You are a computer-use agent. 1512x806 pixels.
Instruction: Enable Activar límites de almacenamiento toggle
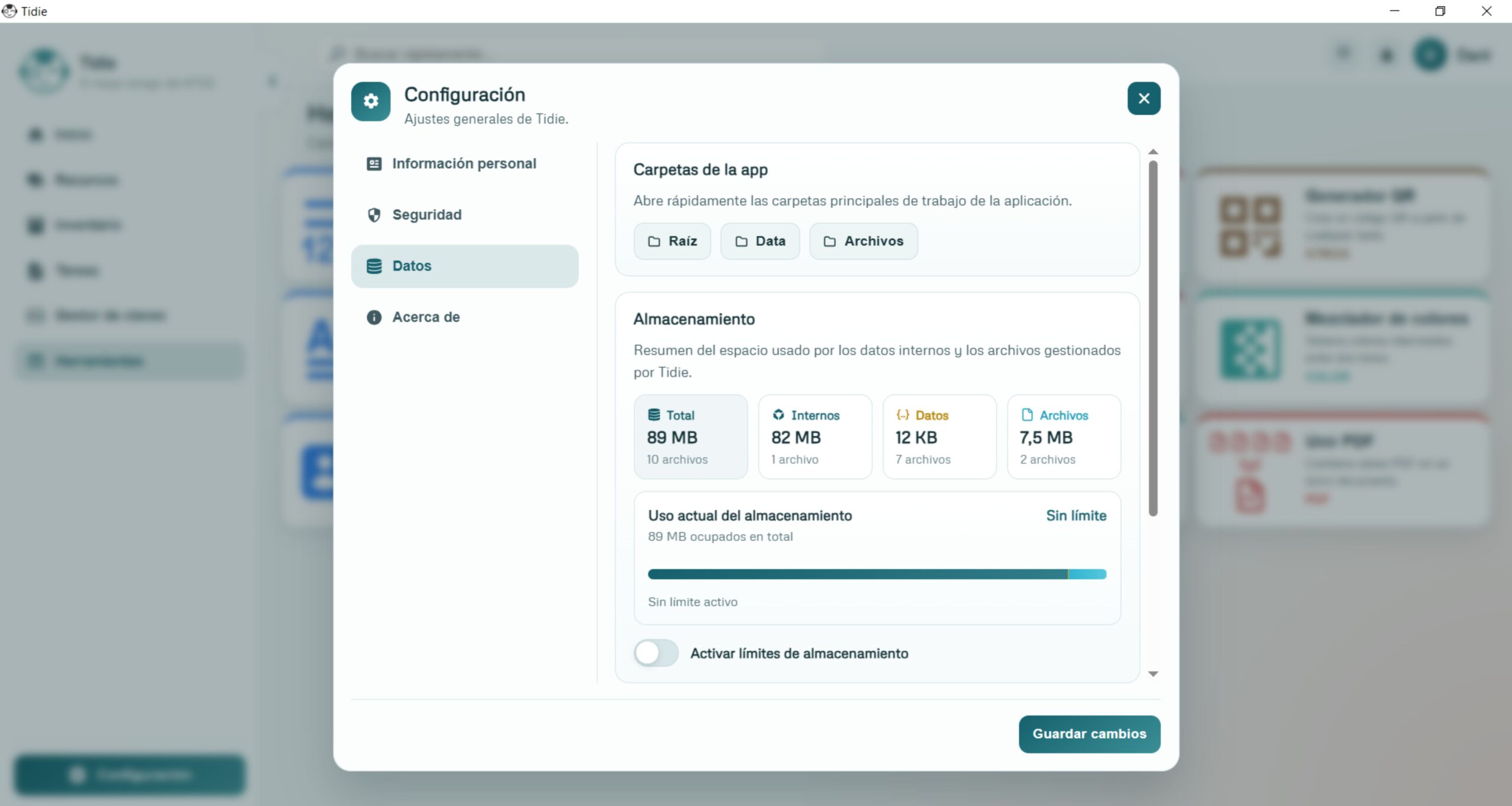point(656,653)
